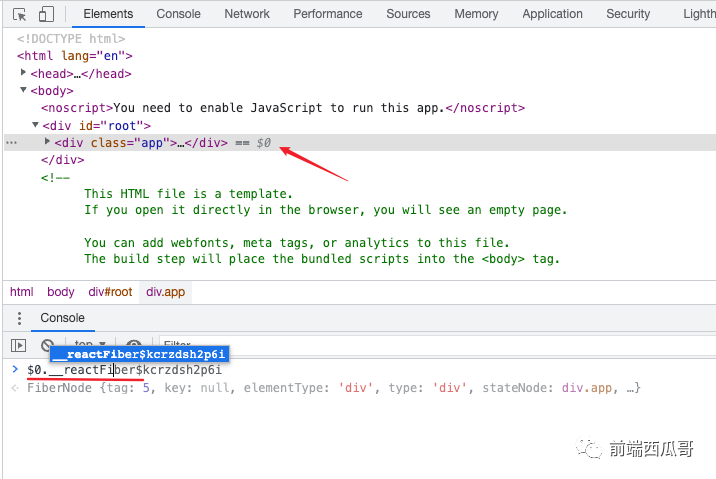Open the Elements tab

108,14
